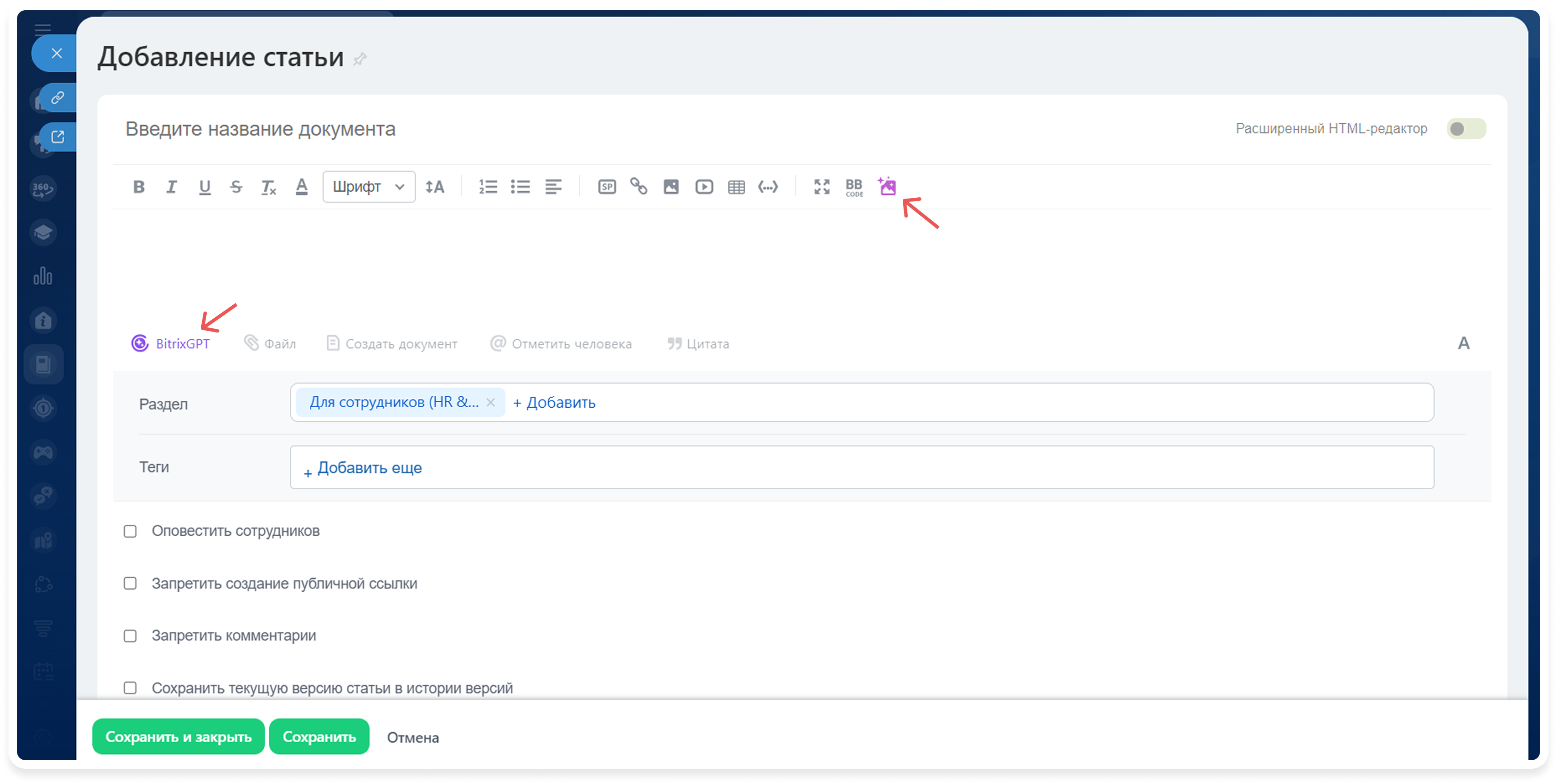Viewport: 1557px width, 784px height.
Task: Check 'Запретить комментарии' checkbox
Action: point(130,636)
